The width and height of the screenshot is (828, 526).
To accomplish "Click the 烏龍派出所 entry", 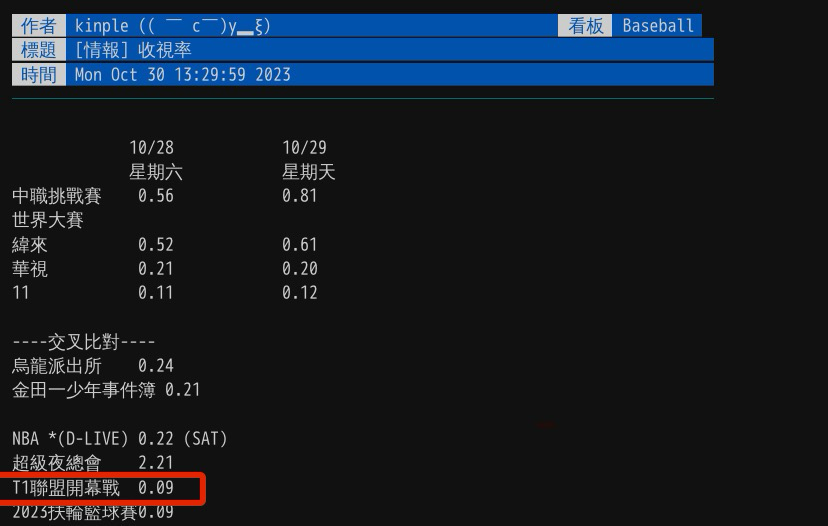I will pos(57,366).
